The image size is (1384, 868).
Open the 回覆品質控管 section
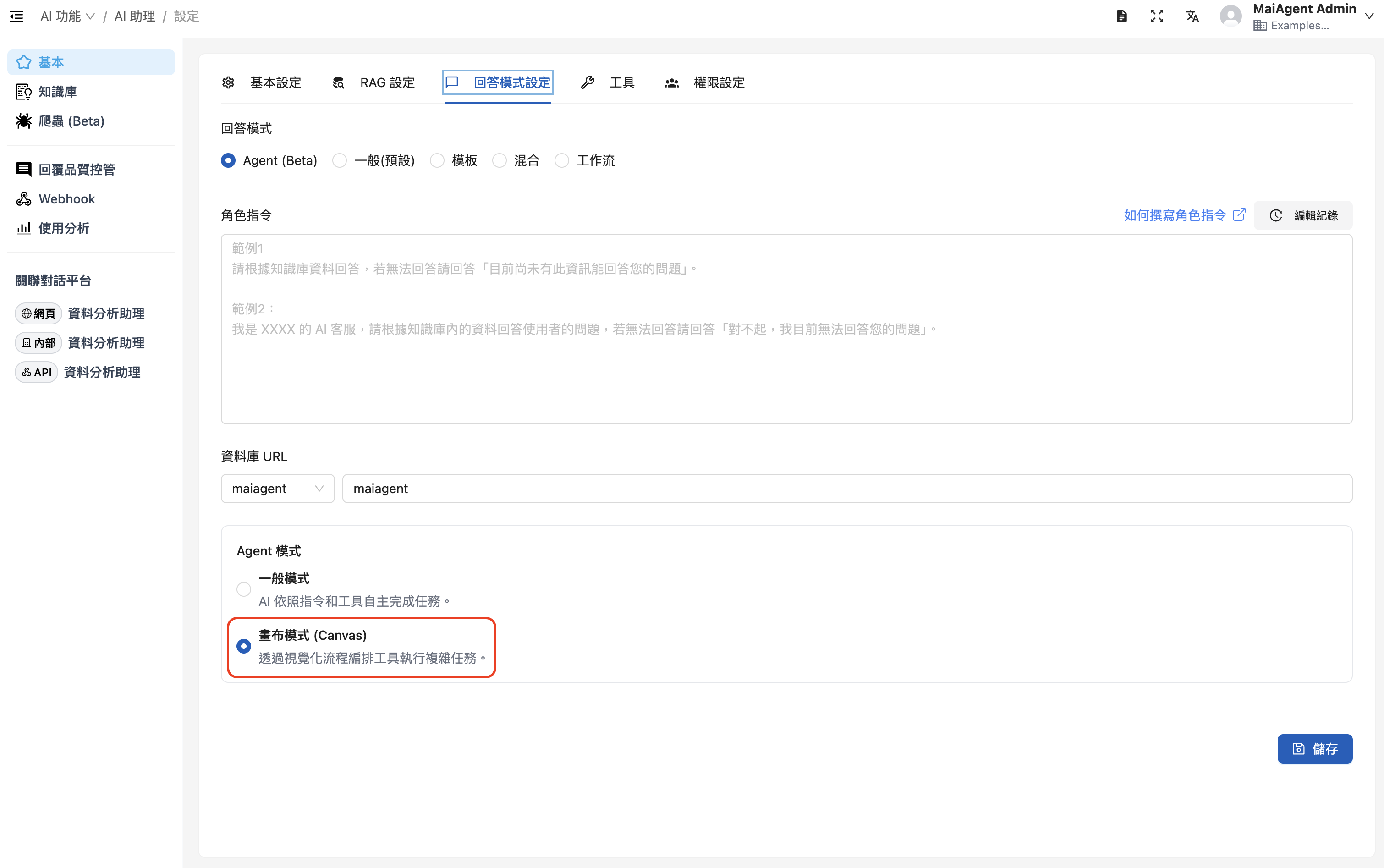tap(77, 169)
